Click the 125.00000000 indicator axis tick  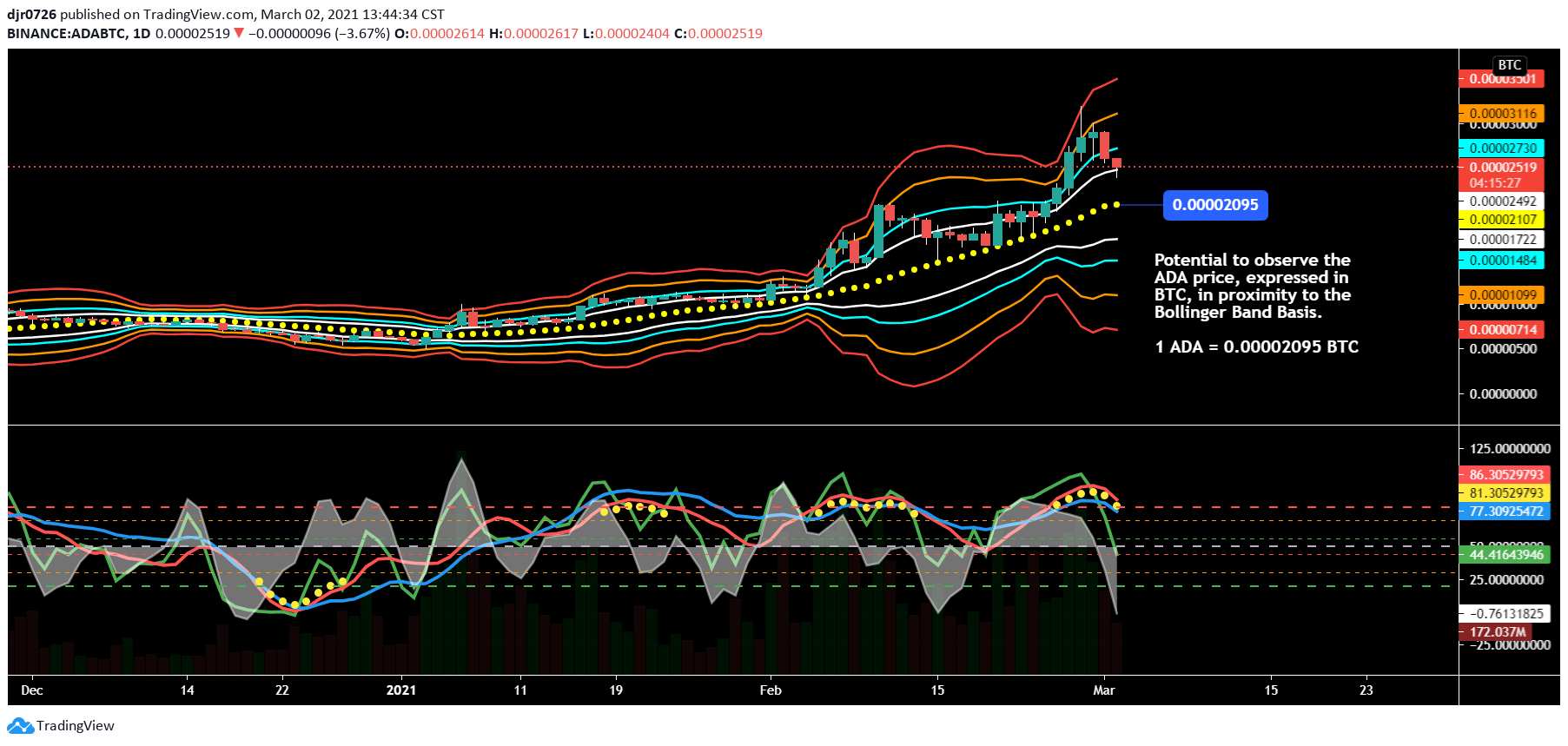point(1510,449)
